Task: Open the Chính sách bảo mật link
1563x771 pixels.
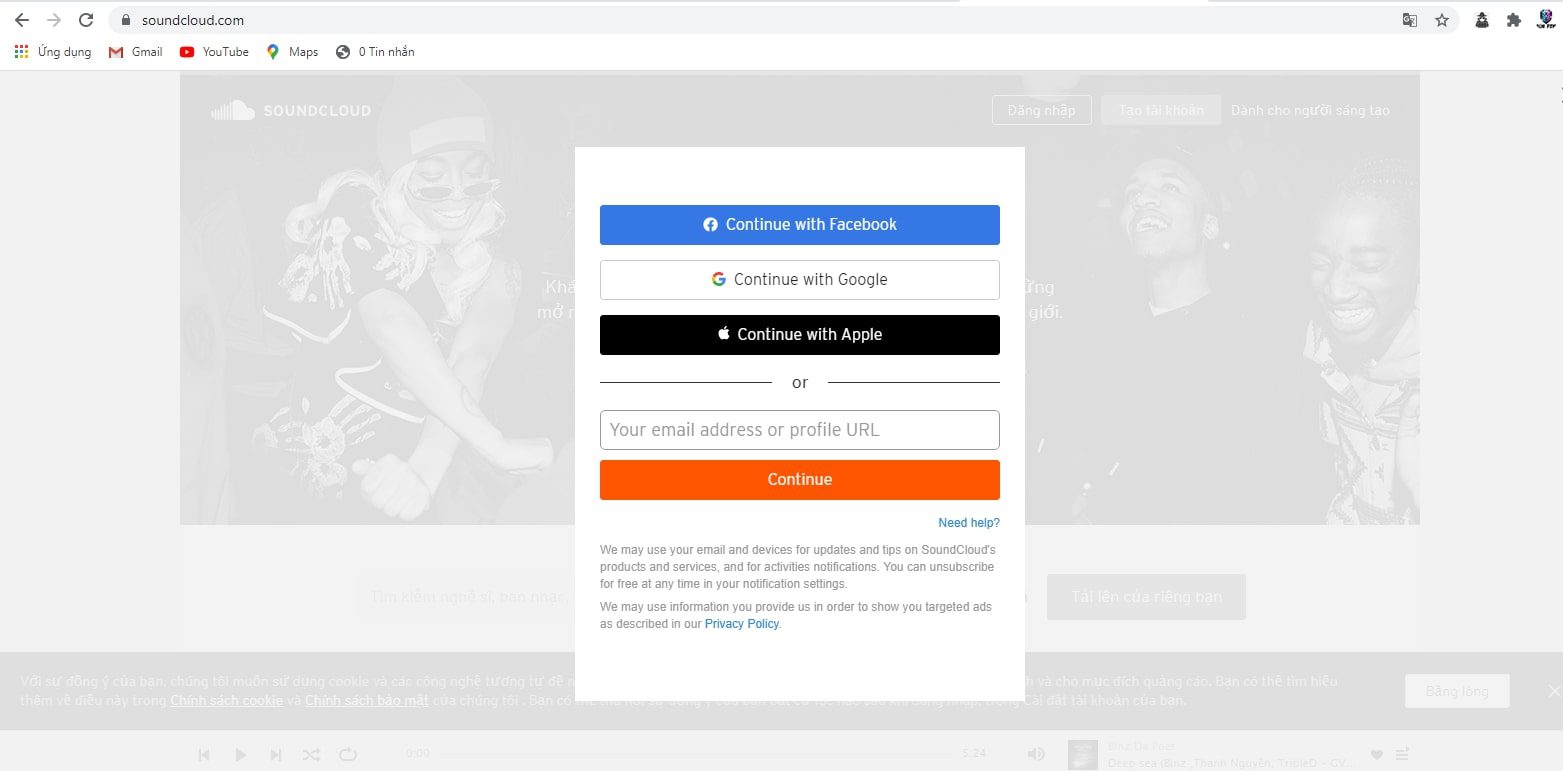Action: click(x=367, y=700)
